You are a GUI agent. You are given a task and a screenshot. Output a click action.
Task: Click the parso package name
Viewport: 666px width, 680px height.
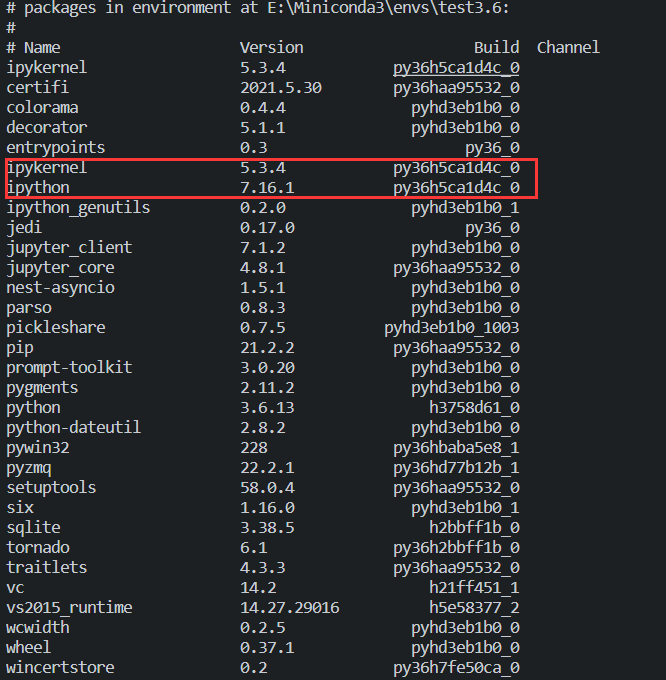coord(29,308)
